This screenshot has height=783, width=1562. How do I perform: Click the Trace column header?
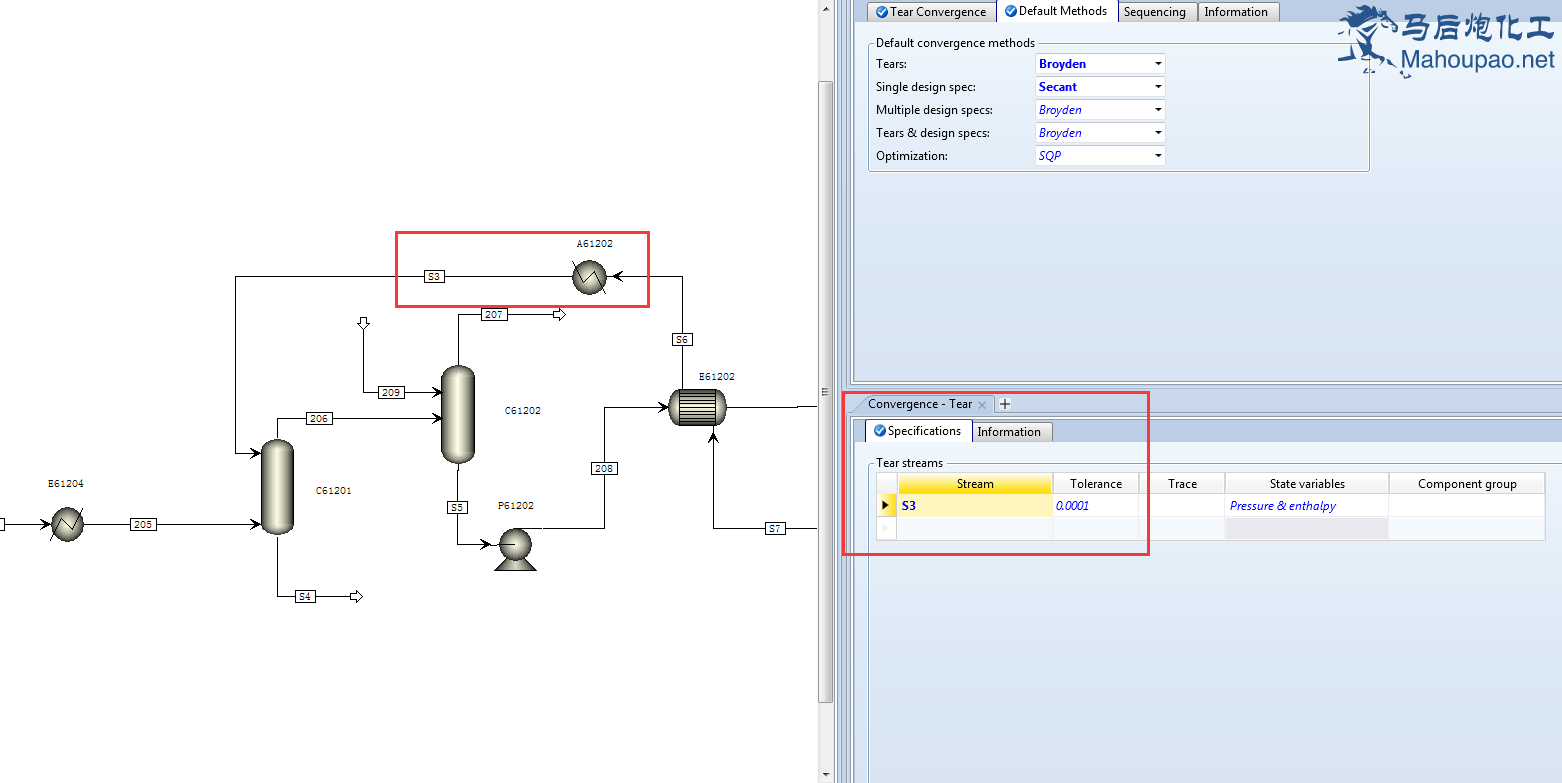[1182, 484]
